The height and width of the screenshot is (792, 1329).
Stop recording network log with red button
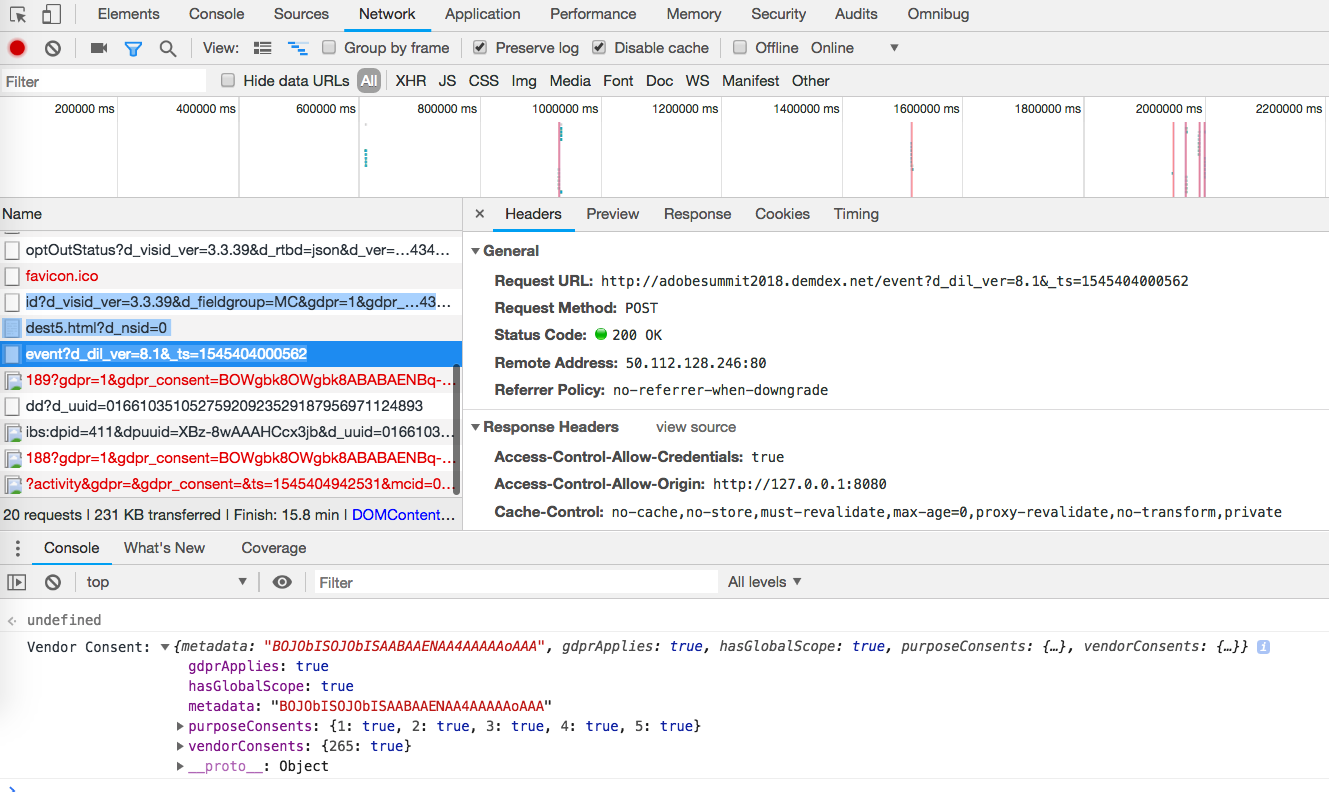click(x=17, y=48)
